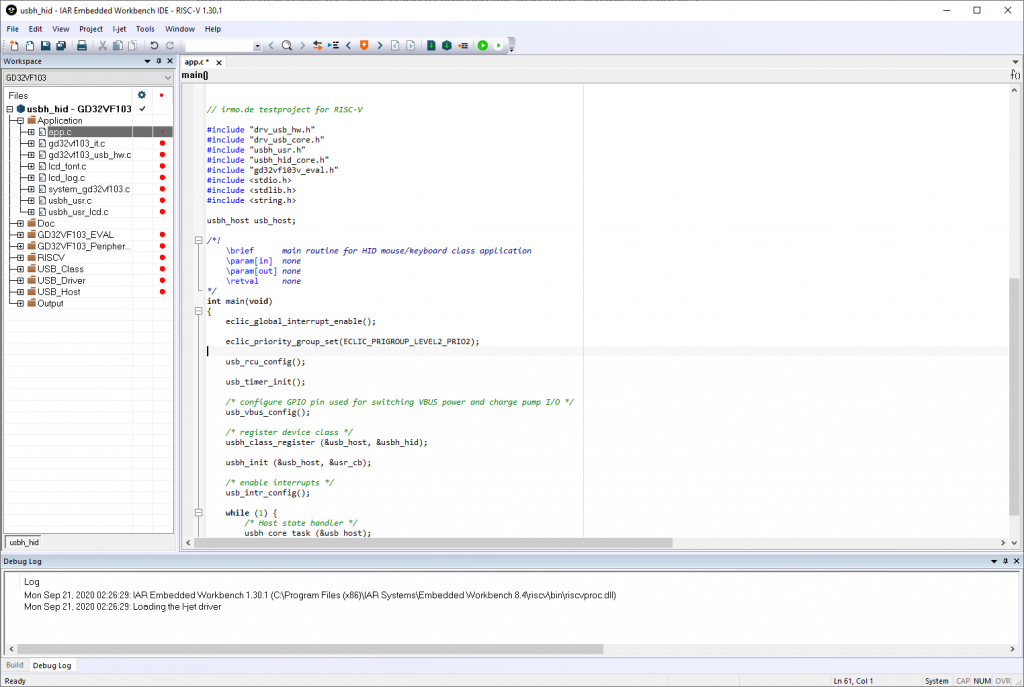Print the document using printer icon
Image resolution: width=1024 pixels, height=687 pixels.
click(x=82, y=45)
